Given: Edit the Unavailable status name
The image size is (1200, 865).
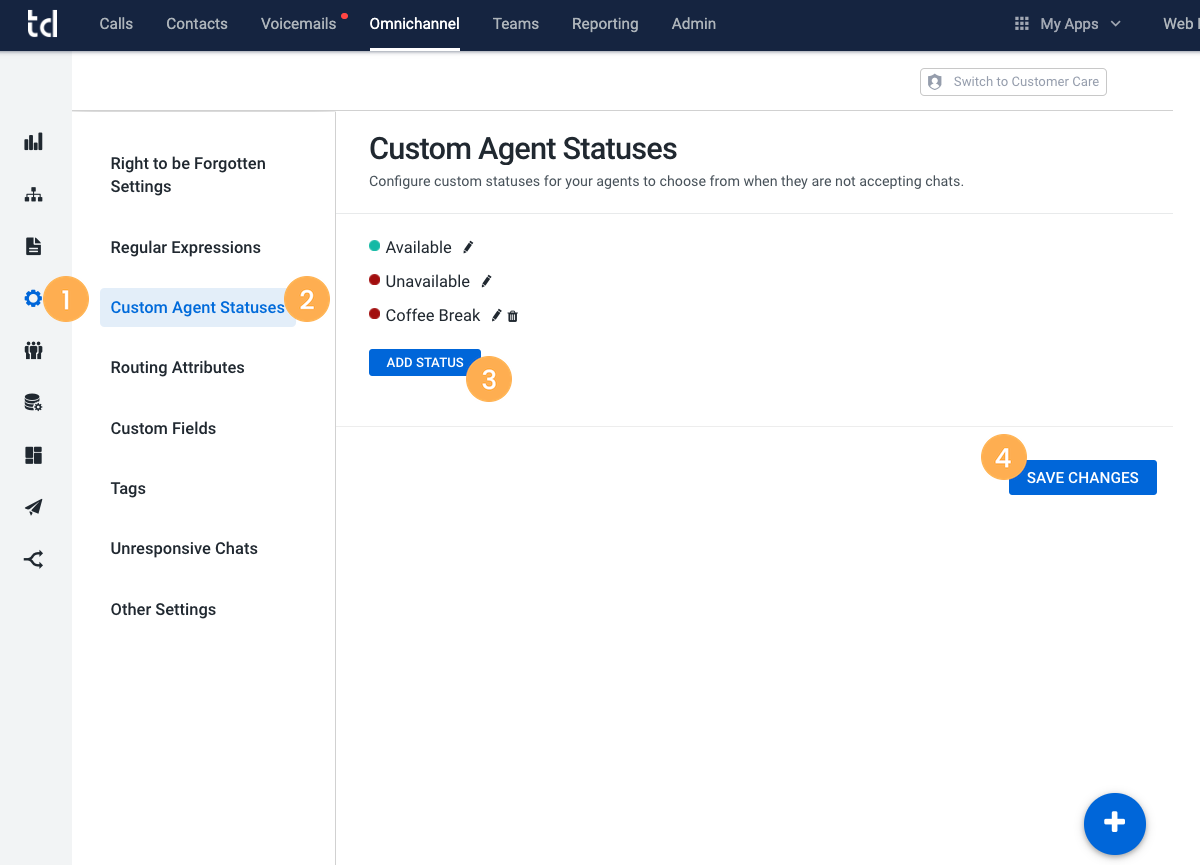Looking at the screenshot, I should [486, 281].
